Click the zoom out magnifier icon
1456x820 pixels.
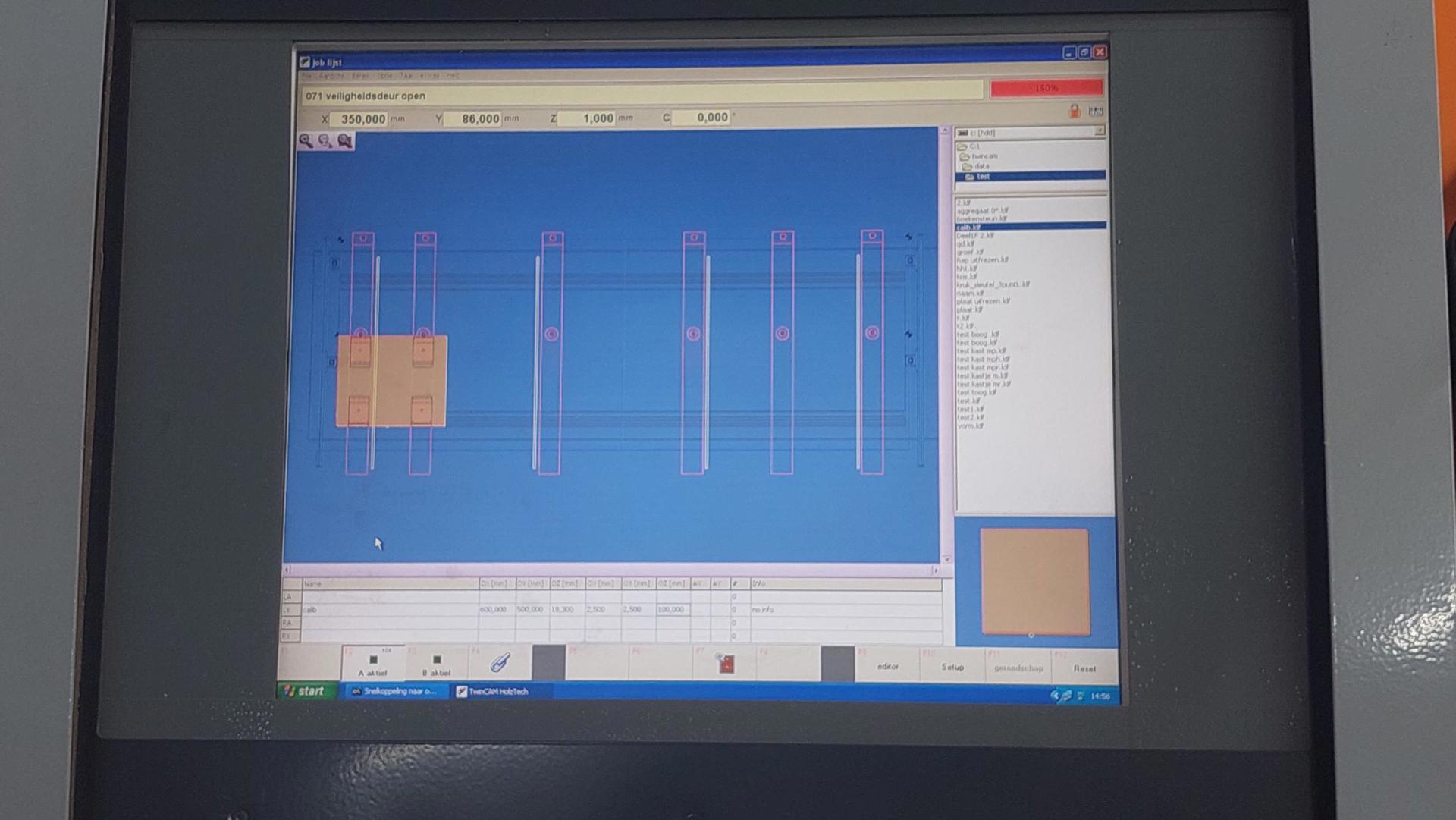click(325, 140)
